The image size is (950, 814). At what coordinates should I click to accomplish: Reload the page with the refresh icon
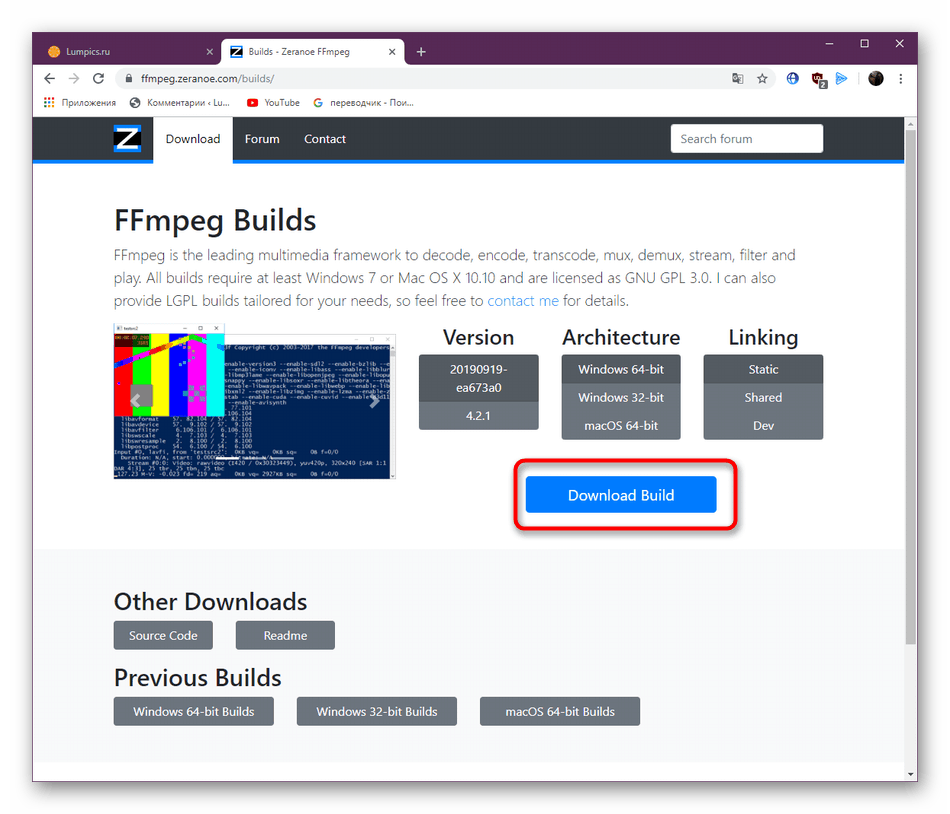(x=98, y=78)
